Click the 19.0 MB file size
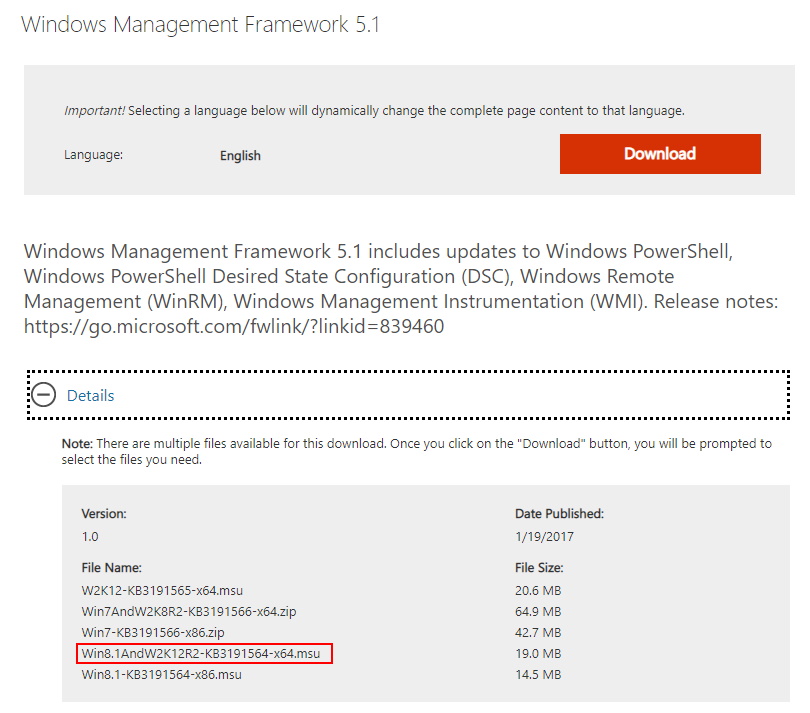 [x=538, y=654]
